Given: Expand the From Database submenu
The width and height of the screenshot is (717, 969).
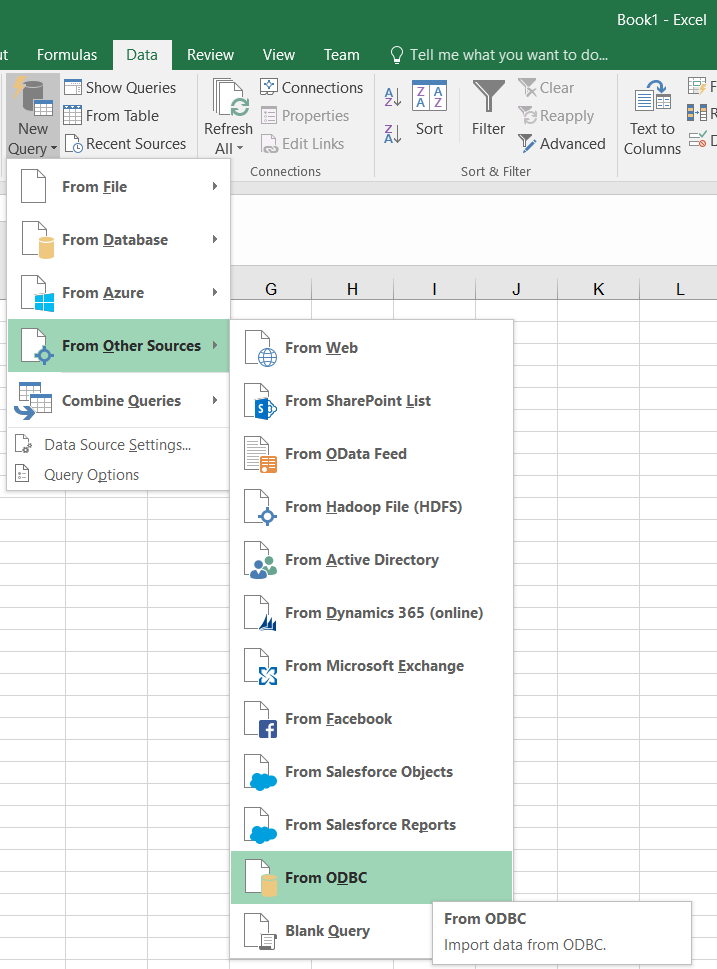Looking at the screenshot, I should pyautogui.click(x=119, y=240).
